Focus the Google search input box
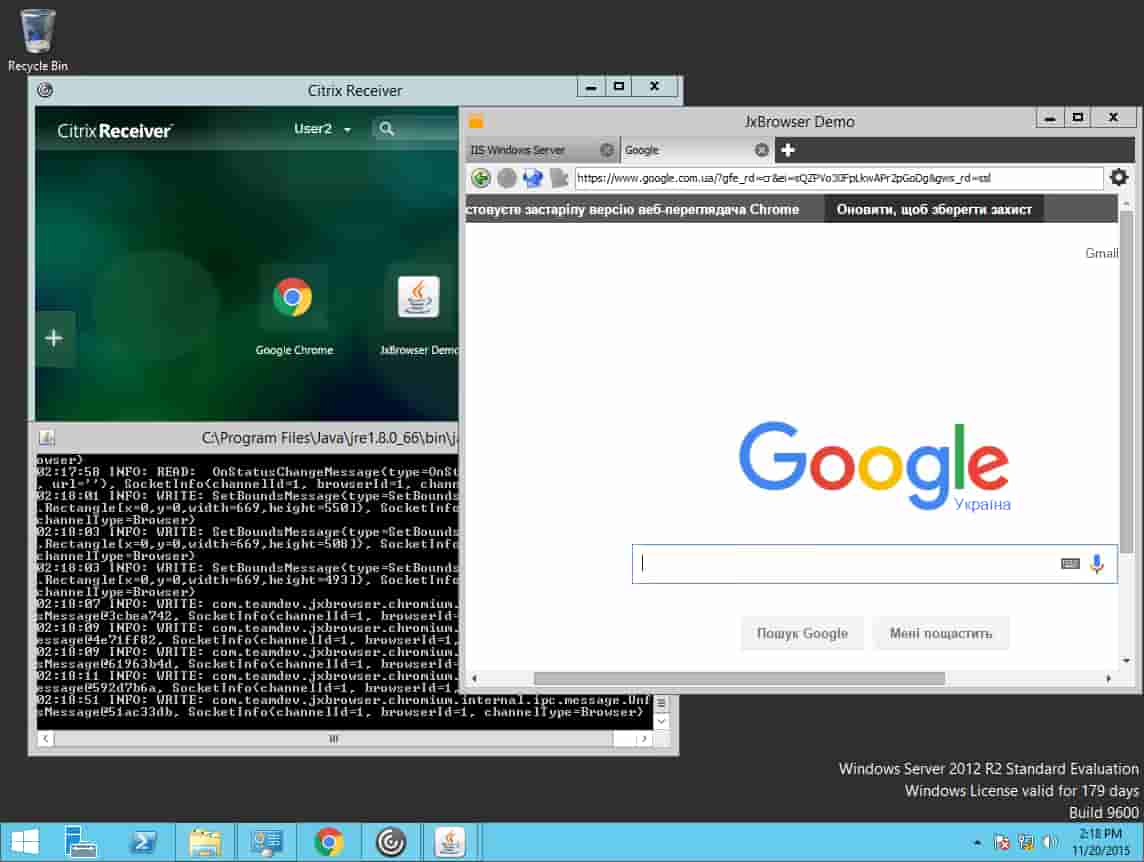 tap(846, 563)
